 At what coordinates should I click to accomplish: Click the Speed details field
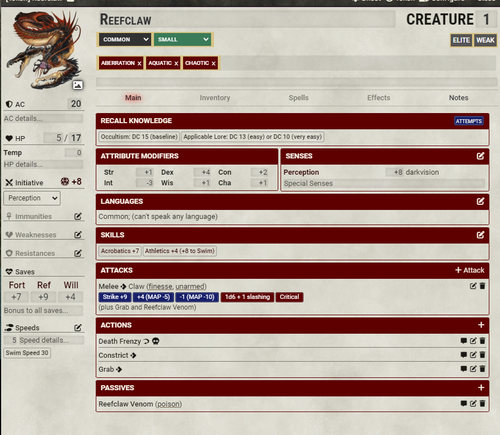point(51,340)
